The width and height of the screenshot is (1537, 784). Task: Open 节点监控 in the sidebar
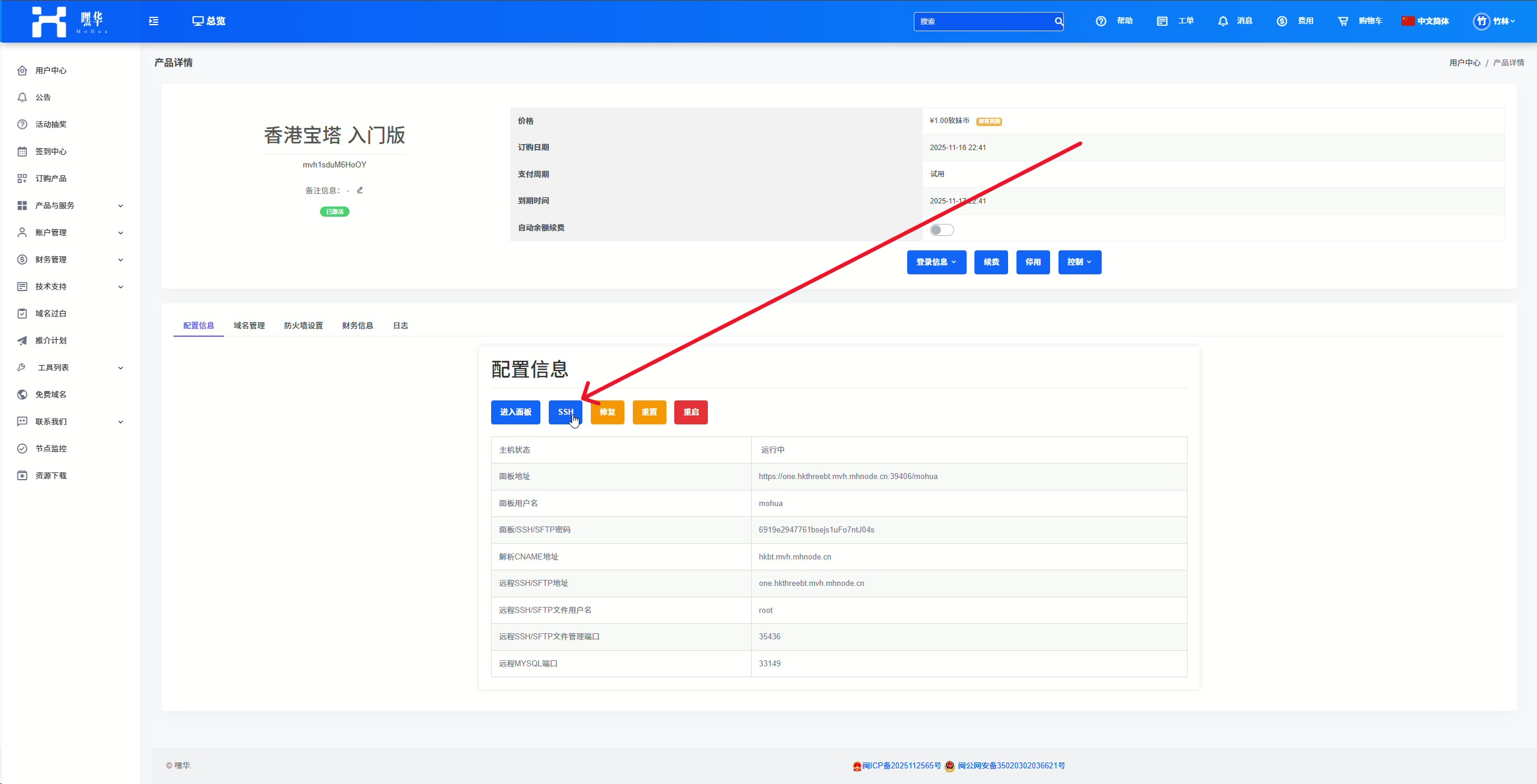(50, 448)
